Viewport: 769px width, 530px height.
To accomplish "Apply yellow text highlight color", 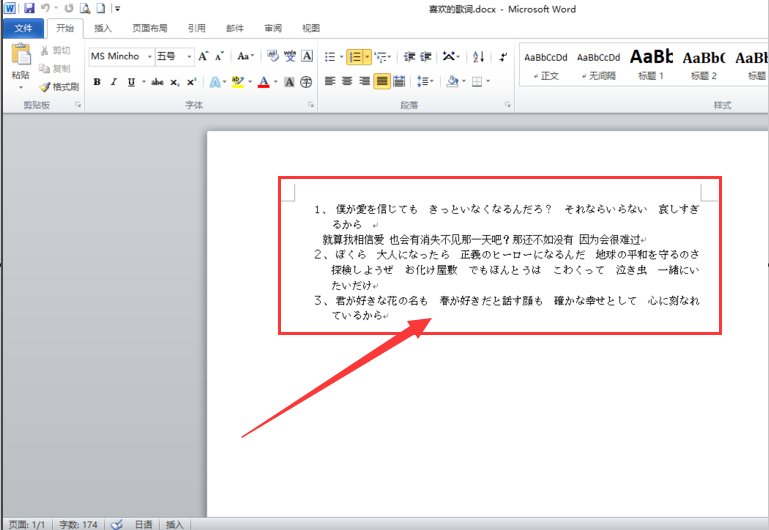I will (x=238, y=82).
